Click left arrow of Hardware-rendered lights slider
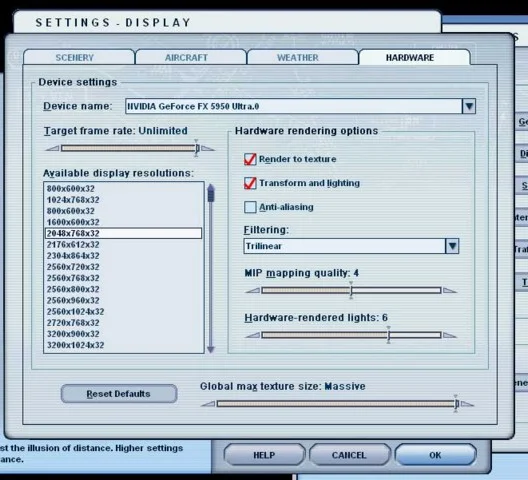The image size is (528, 480). coord(253,335)
